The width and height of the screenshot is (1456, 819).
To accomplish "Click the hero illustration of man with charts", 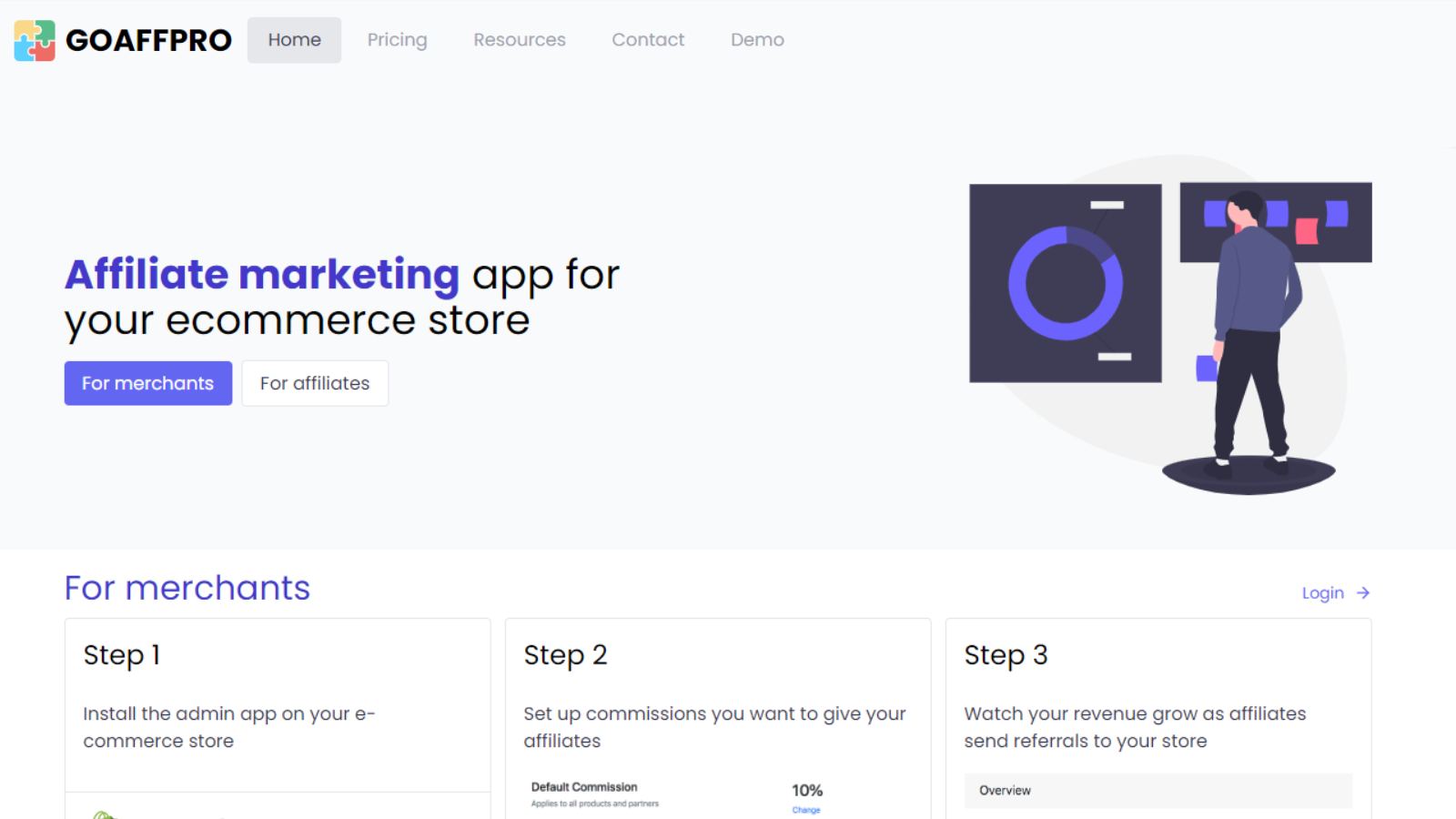I will [x=1170, y=325].
